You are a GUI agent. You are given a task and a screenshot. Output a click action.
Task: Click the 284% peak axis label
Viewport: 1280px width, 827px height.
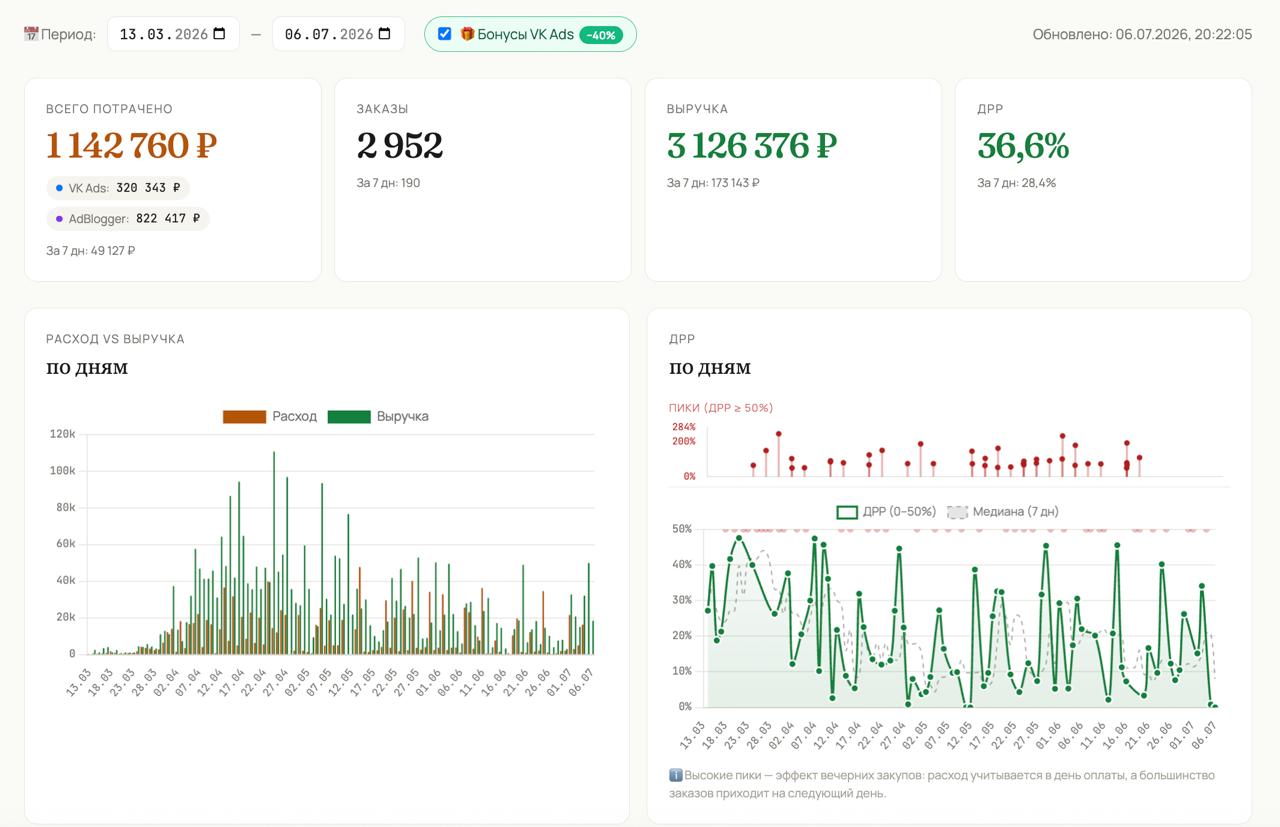point(684,427)
